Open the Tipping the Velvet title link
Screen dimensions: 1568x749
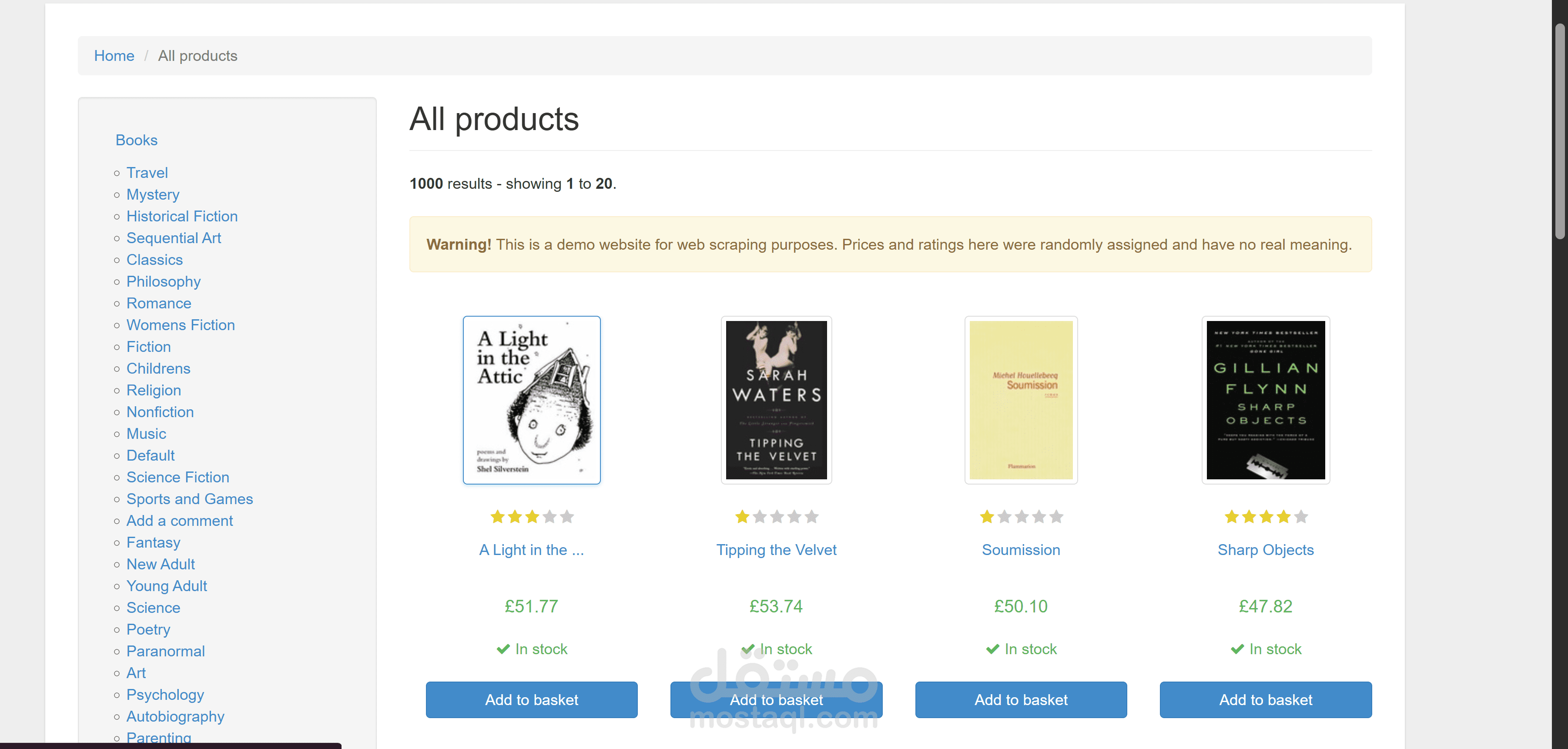pyautogui.click(x=776, y=550)
